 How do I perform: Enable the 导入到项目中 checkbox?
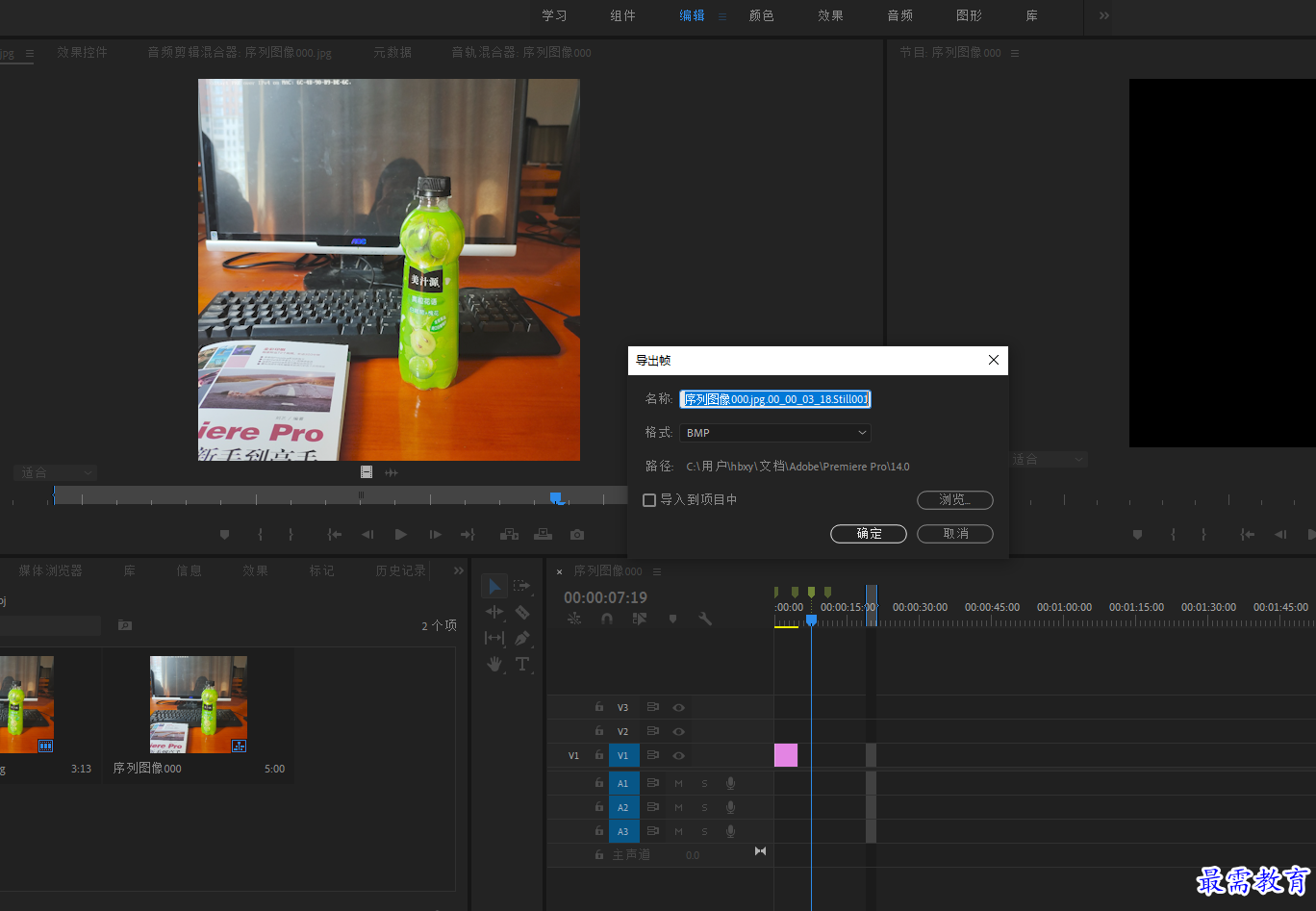pyautogui.click(x=649, y=500)
